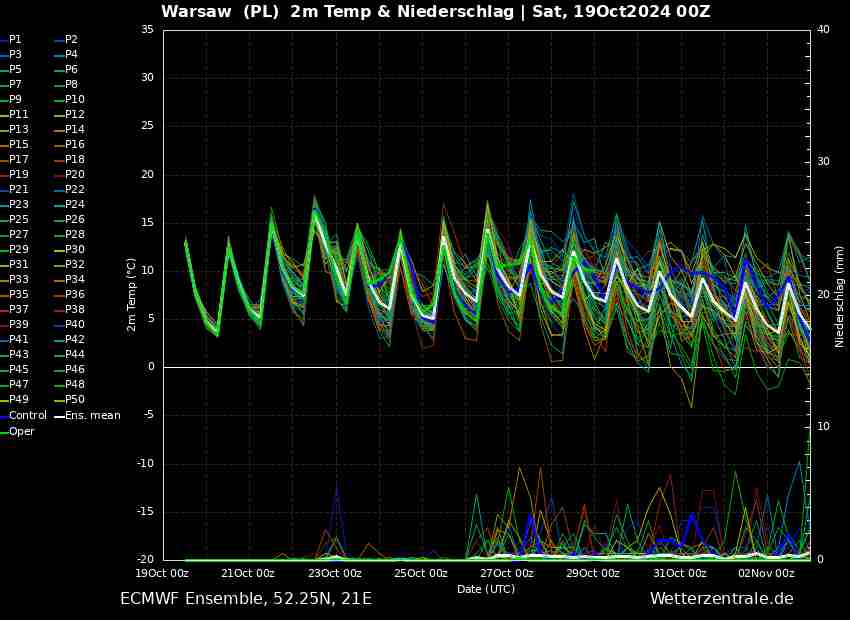Viewport: 850px width, 620px height.
Task: Click the "P36" legend label
Action: click(75, 294)
